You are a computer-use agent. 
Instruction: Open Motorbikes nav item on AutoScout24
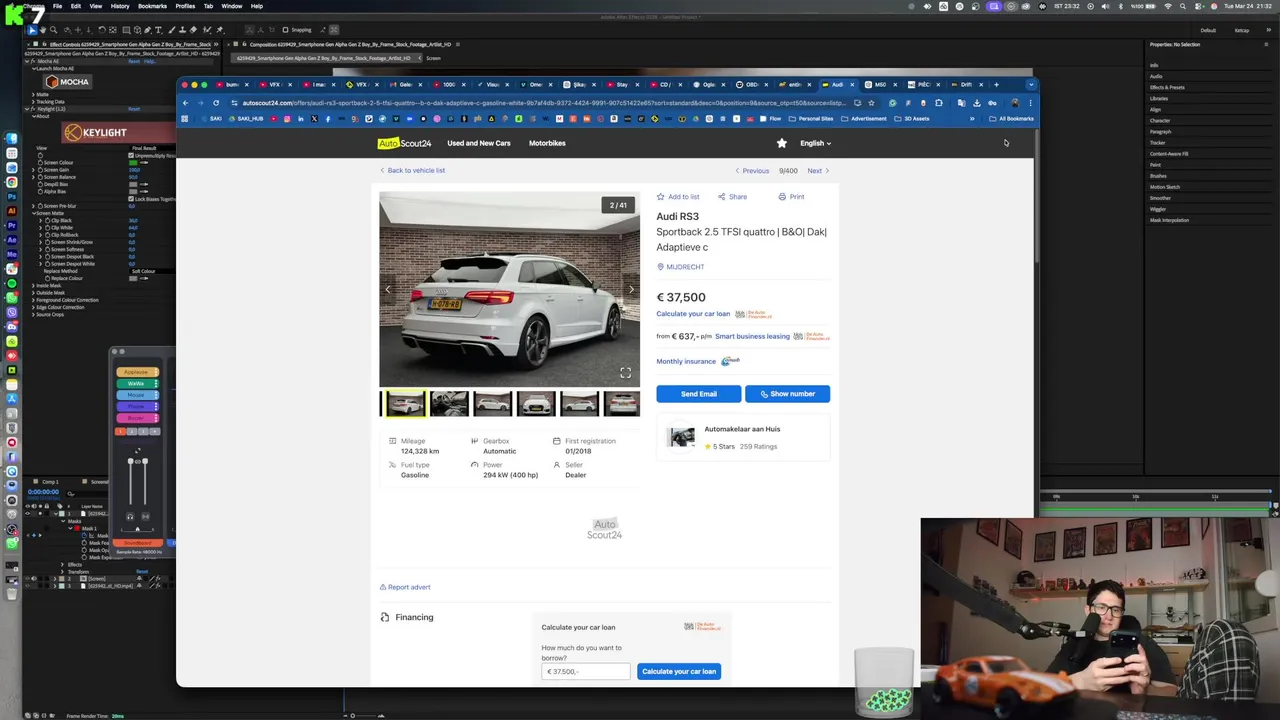point(547,143)
